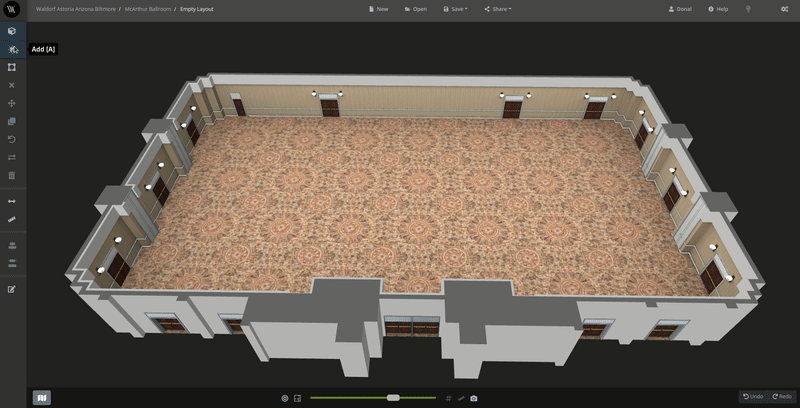Select the 3D cube tool in the left toolbar
Screen dimensions: 800x408
click(x=12, y=31)
